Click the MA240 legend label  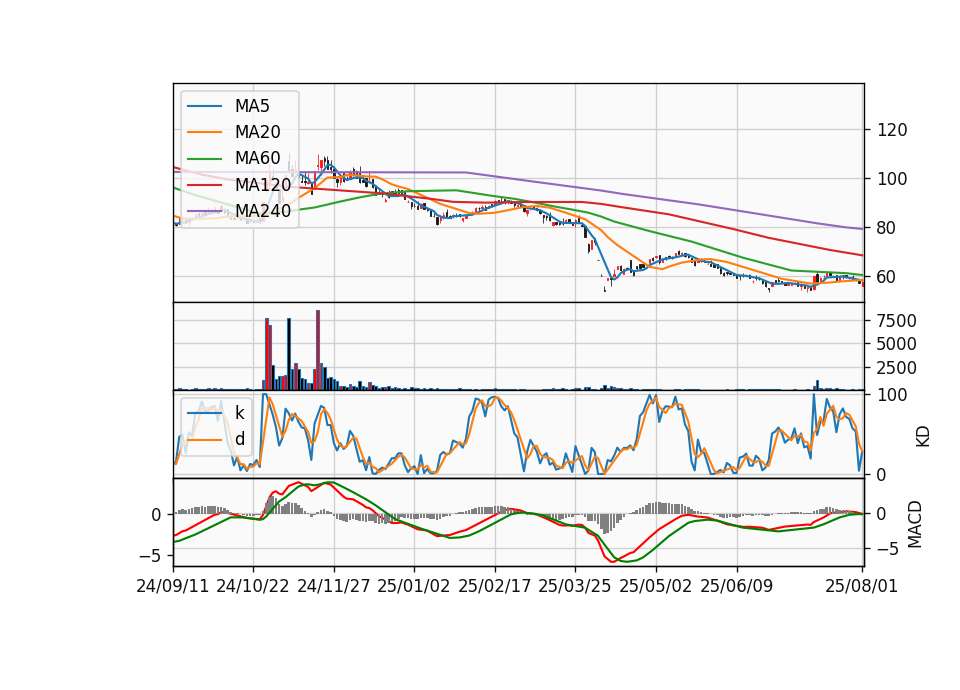point(263,211)
